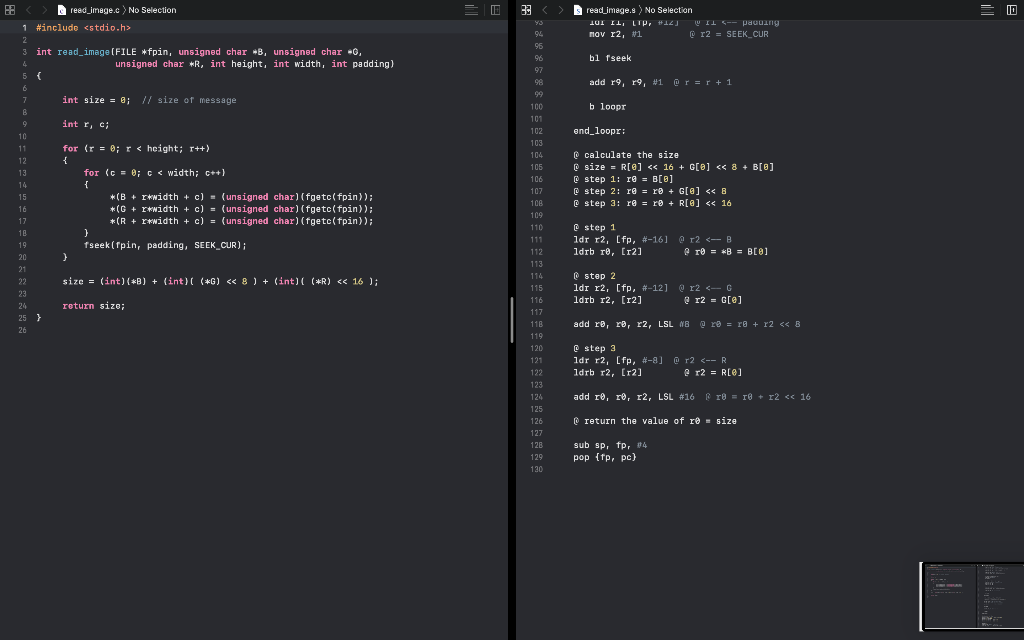1024x640 pixels.
Task: Click the forward navigation arrow in the right pane
Action: pos(560,8)
